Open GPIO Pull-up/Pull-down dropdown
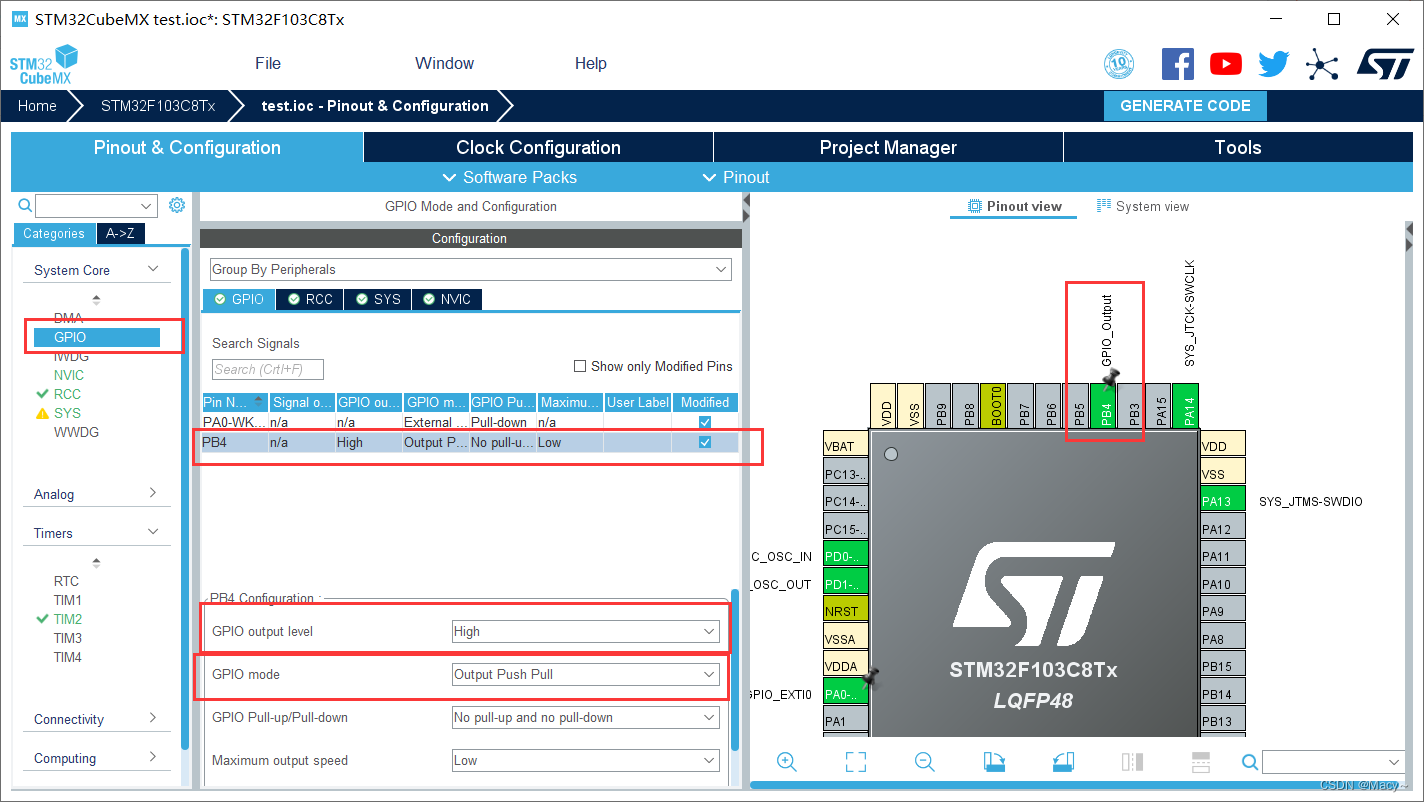This screenshot has height=802, width=1424. coord(585,718)
